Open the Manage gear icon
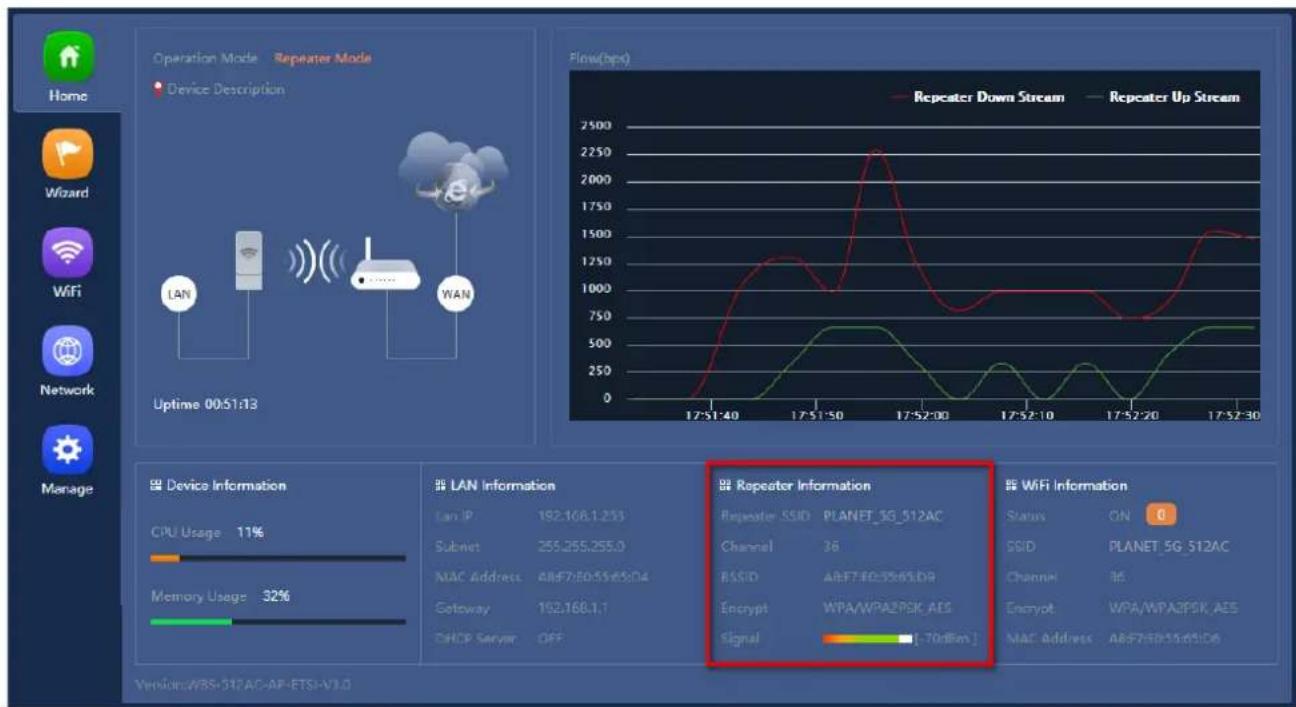This screenshot has width=1296, height=707. tap(67, 448)
